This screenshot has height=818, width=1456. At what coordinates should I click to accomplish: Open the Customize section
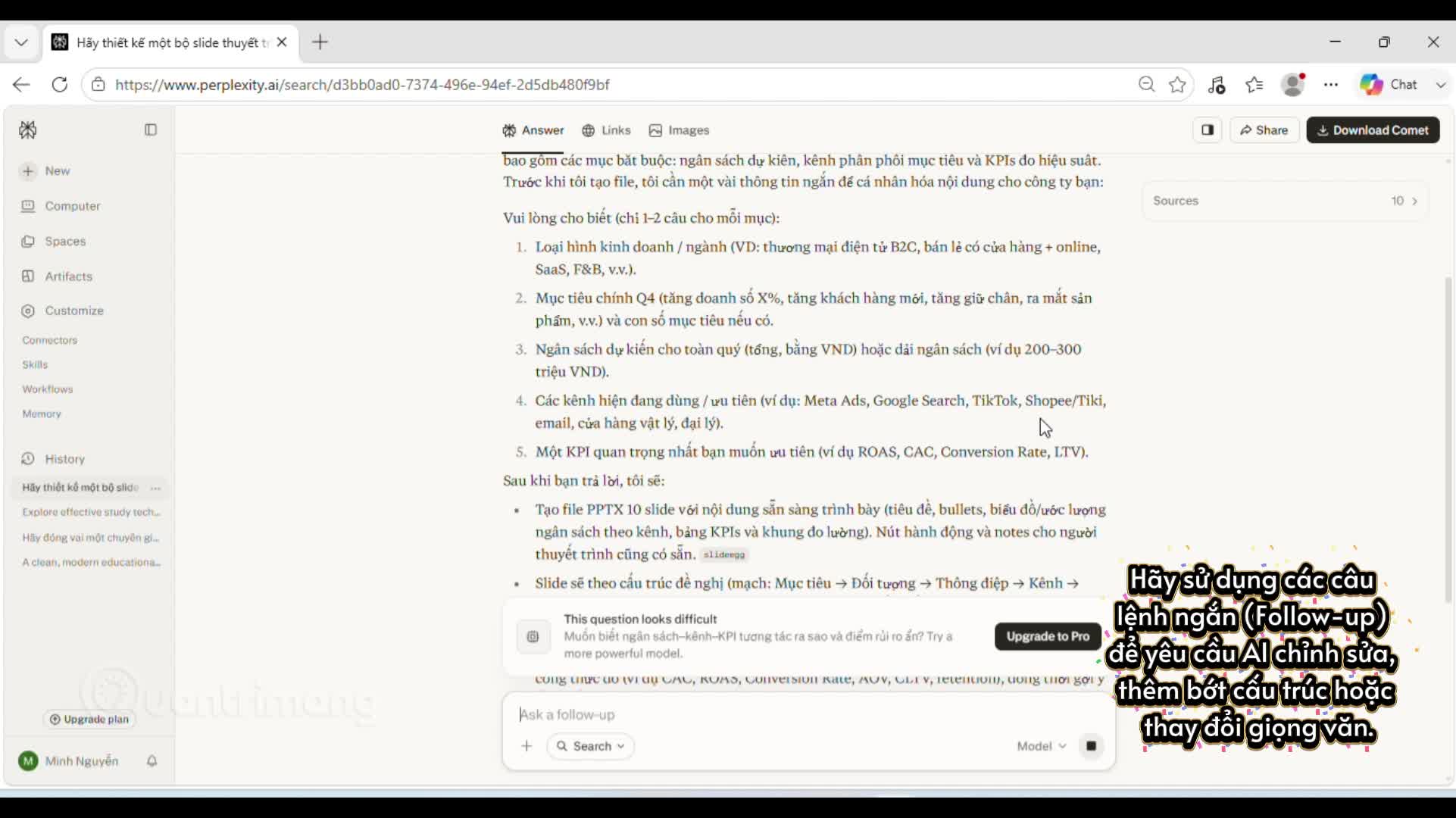click(63, 311)
